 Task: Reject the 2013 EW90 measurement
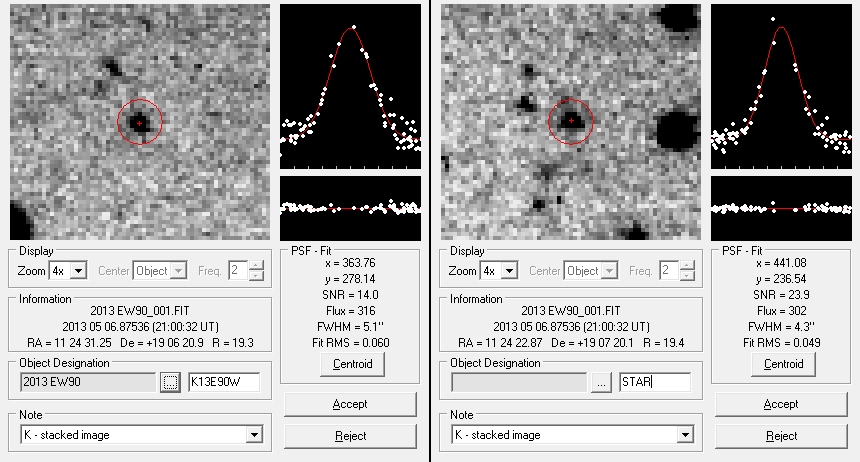coord(349,436)
